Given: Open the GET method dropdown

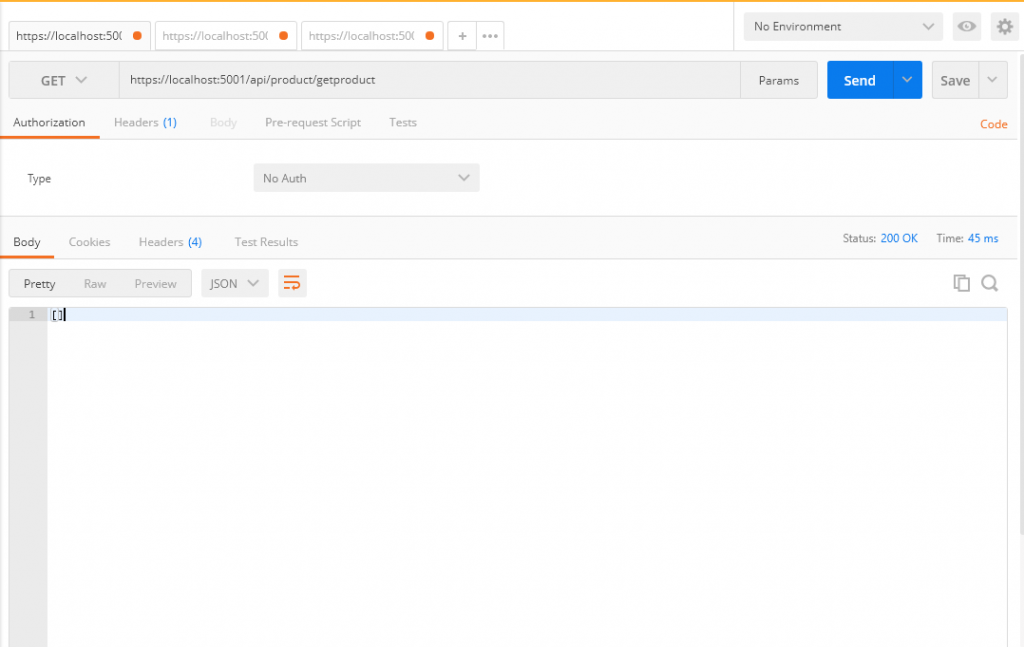Looking at the screenshot, I should pos(64,80).
